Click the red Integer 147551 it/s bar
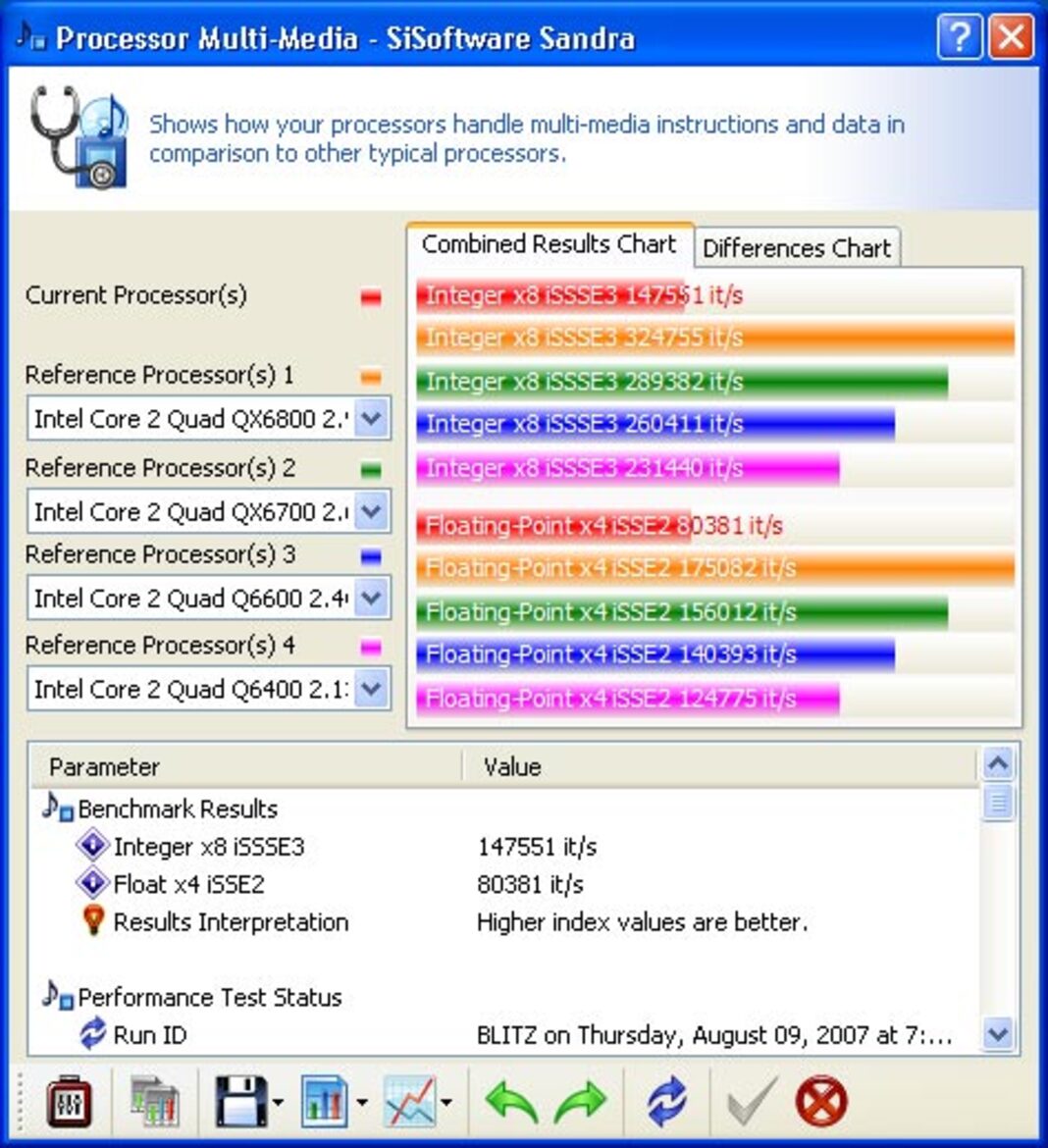The height and width of the screenshot is (1148, 1048). (x=550, y=295)
